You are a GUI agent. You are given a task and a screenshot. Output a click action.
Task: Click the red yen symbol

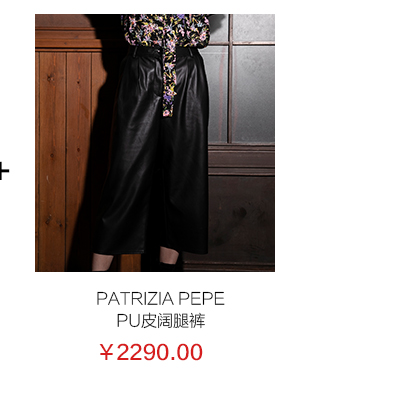click(106, 352)
